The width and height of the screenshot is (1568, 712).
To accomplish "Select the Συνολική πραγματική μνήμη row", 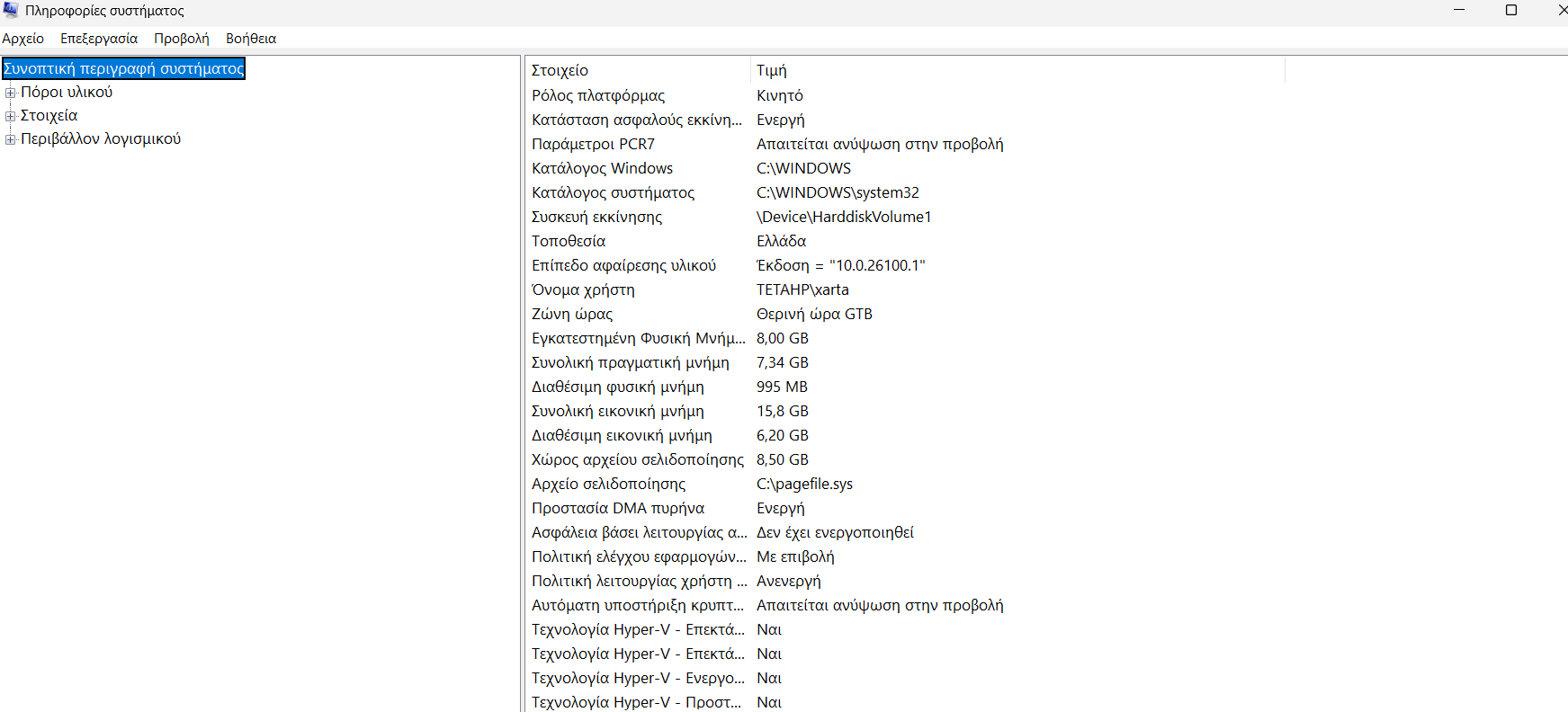I will coord(905,362).
